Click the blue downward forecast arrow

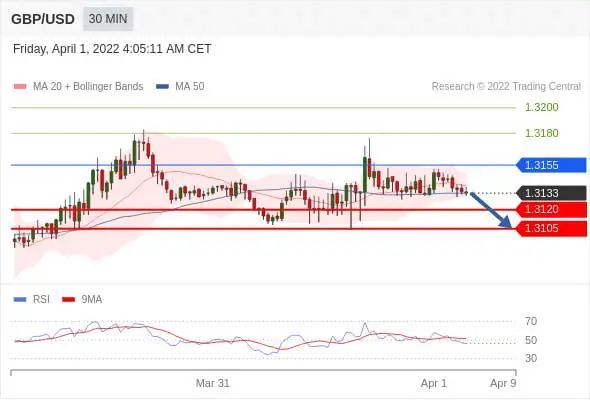tap(491, 210)
